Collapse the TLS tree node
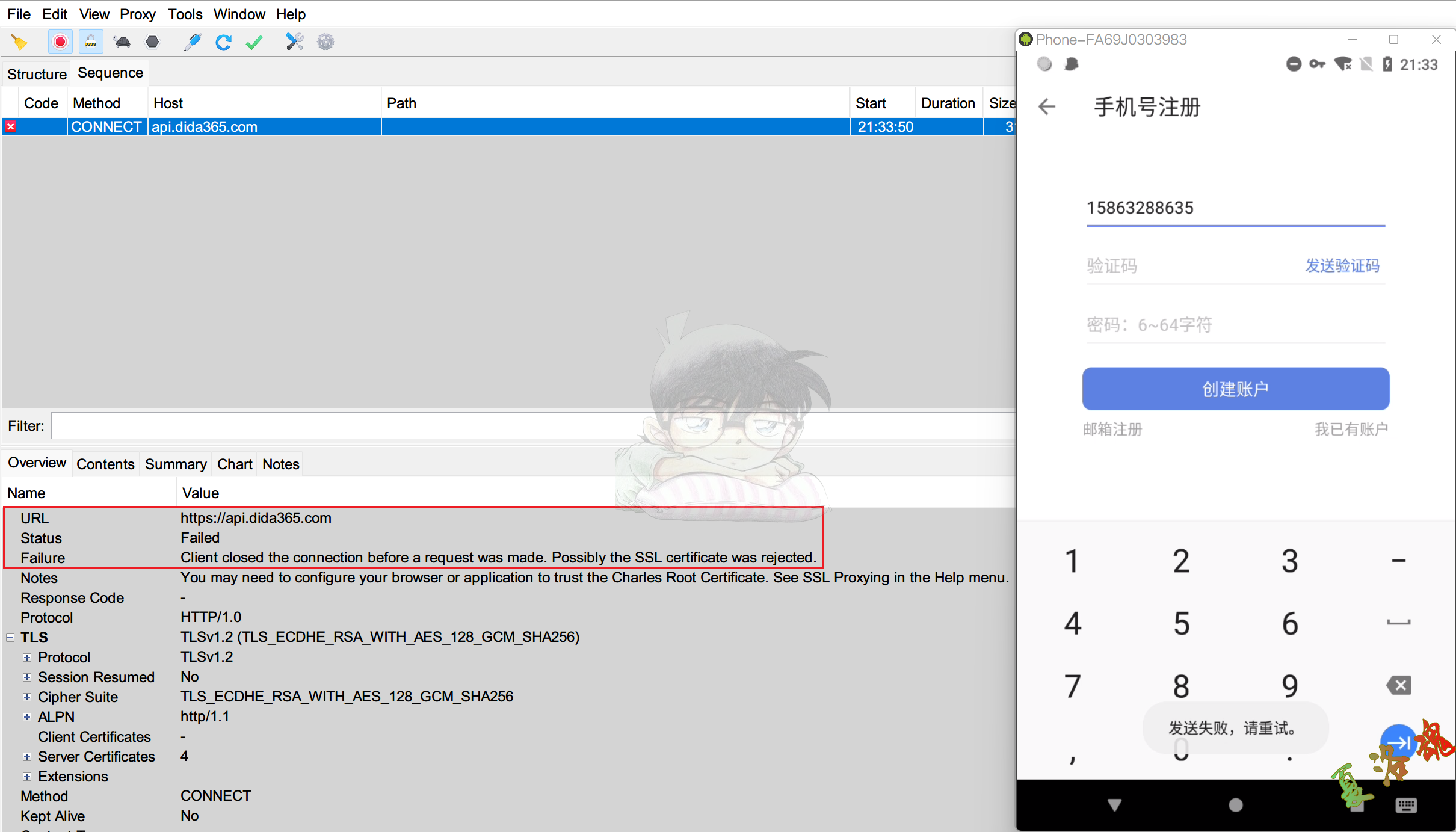The width and height of the screenshot is (1456, 832). [x=10, y=637]
